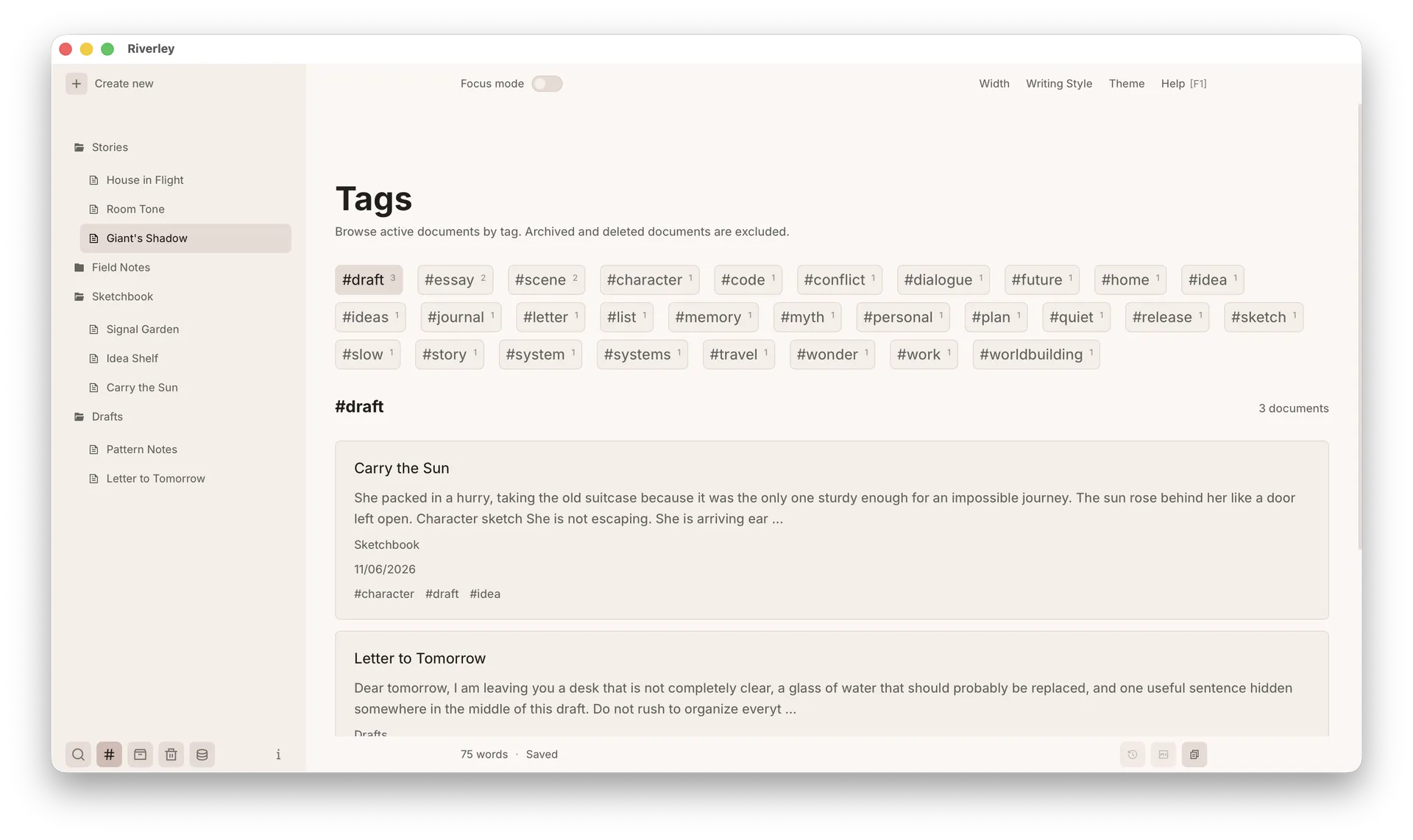This screenshot has height=840, width=1413.
Task: Open the Letter to Tomorrow result card
Action: (832, 684)
